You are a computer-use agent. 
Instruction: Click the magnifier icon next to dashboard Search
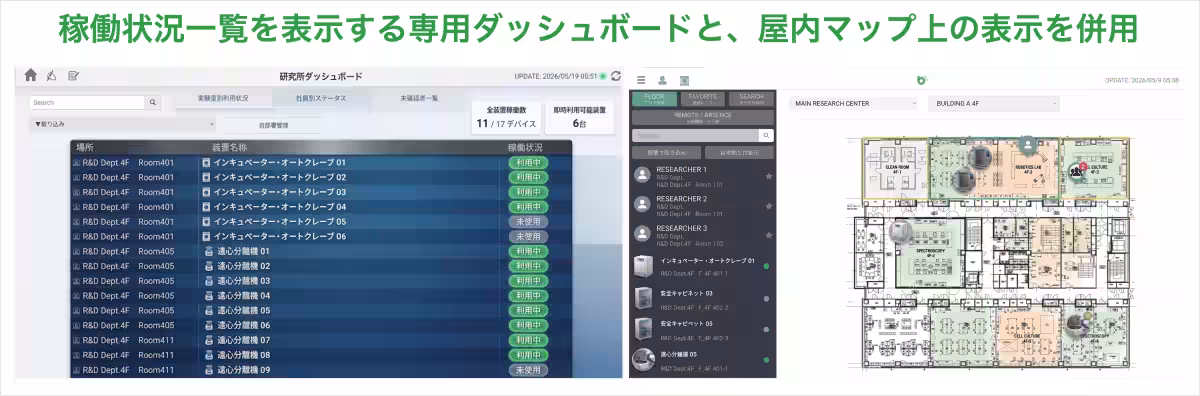[x=153, y=102]
